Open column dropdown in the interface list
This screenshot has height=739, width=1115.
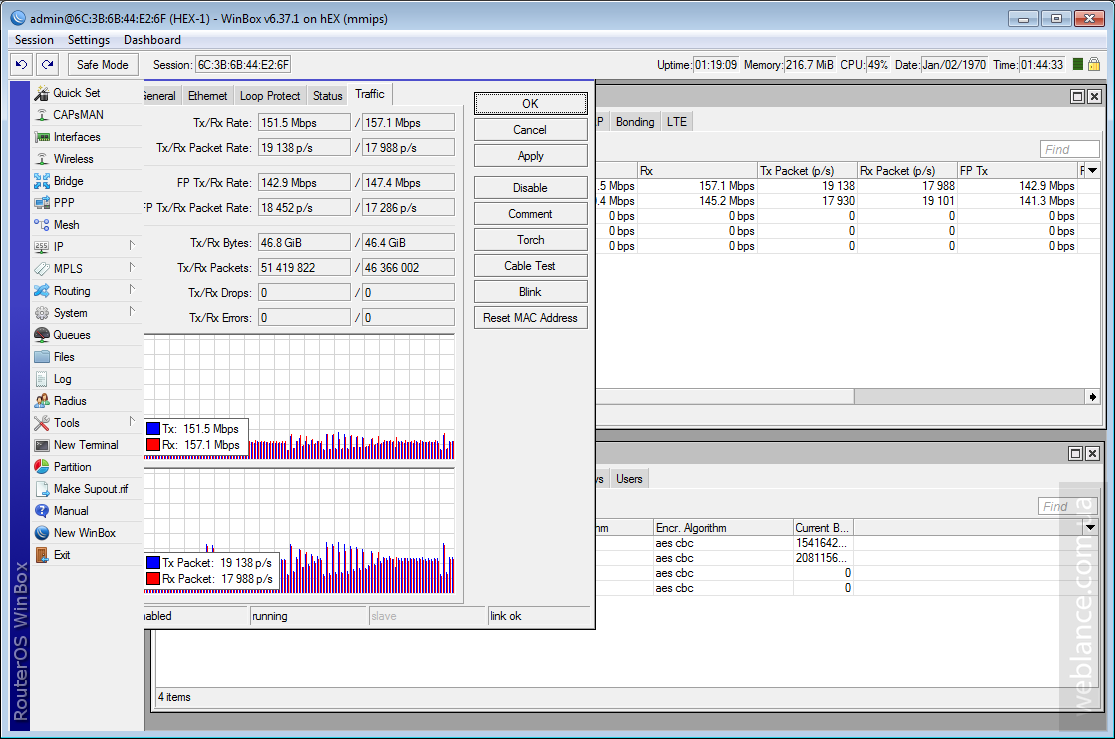tap(1092, 171)
